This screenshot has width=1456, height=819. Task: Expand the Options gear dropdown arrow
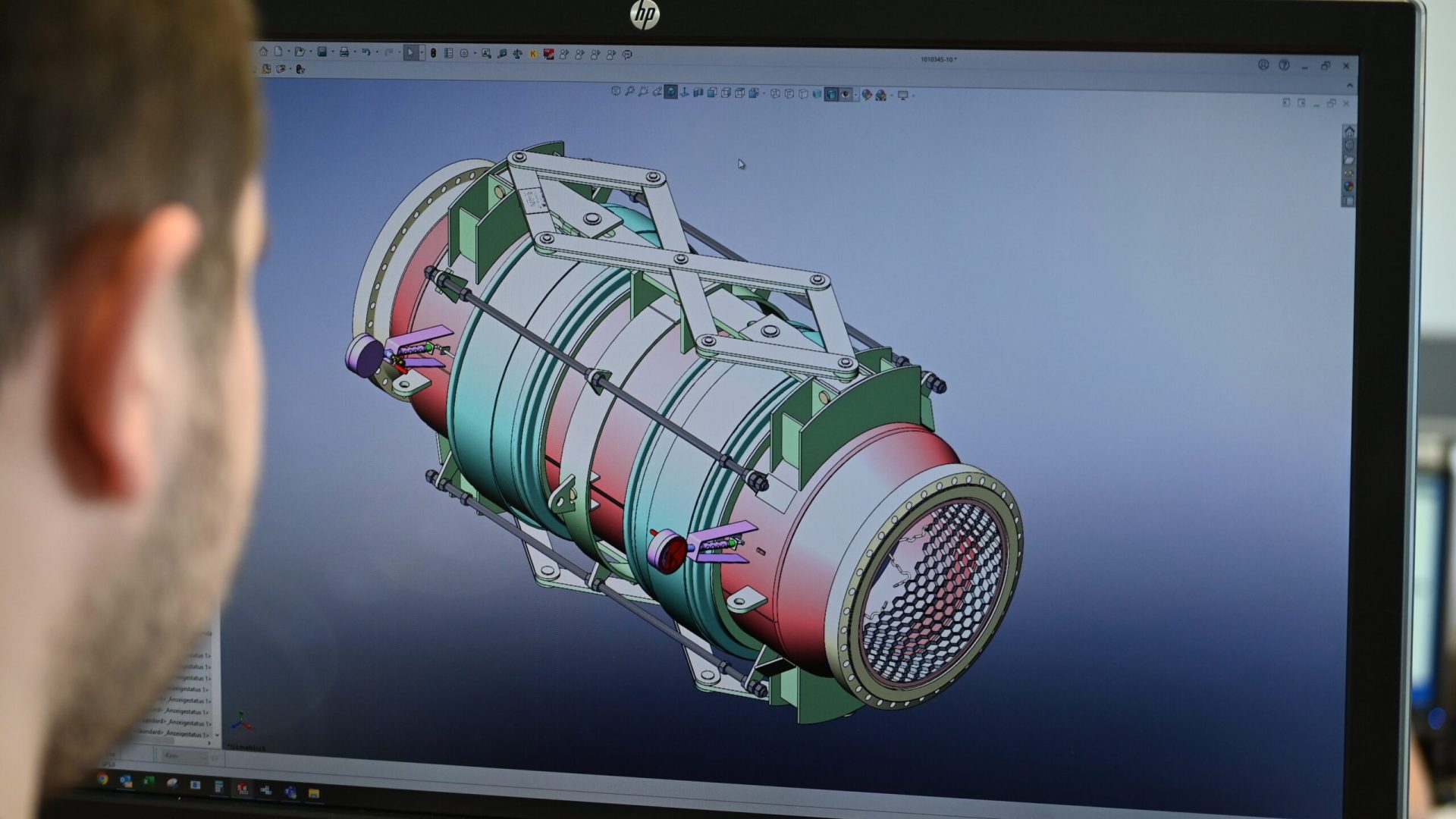[475, 53]
